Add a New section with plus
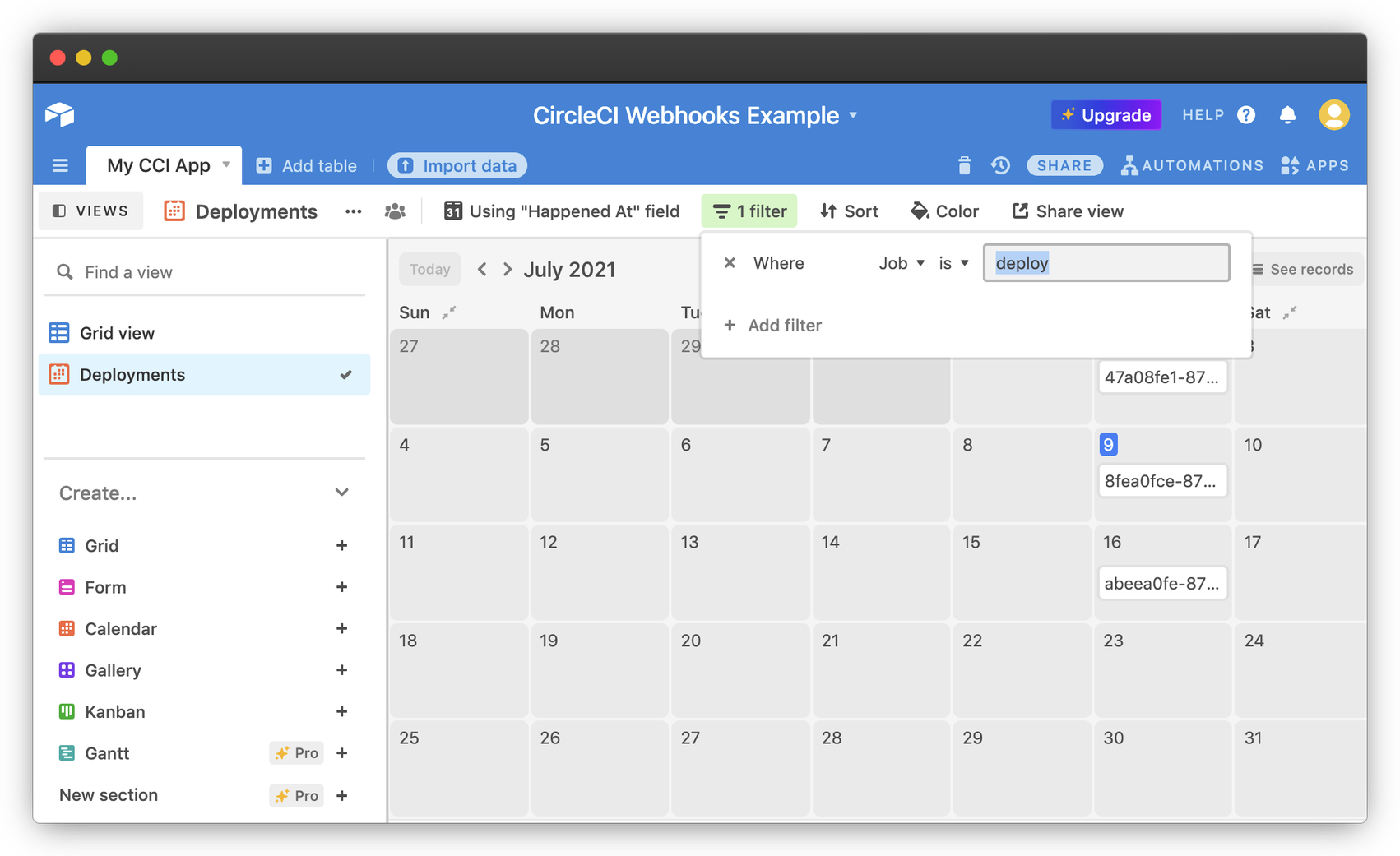This screenshot has width=1400, height=856. tap(341, 795)
